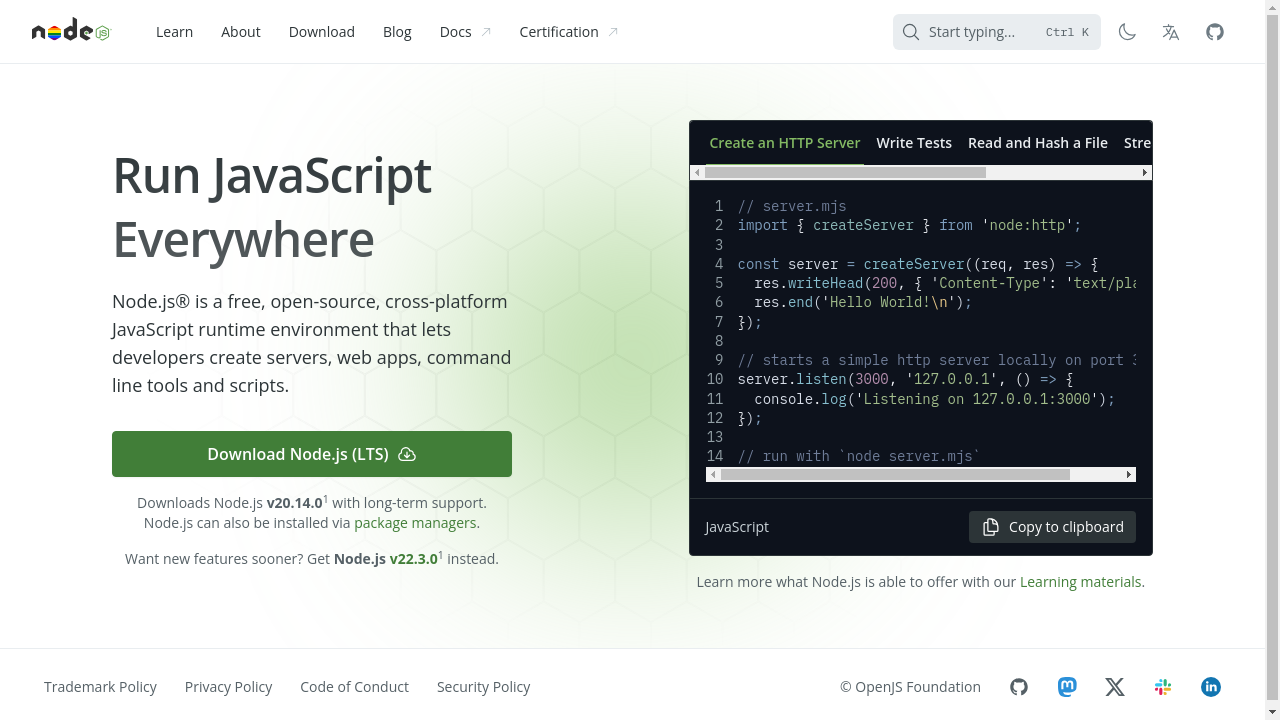The height and width of the screenshot is (720, 1280).
Task: Open the package managers link
Action: click(415, 522)
